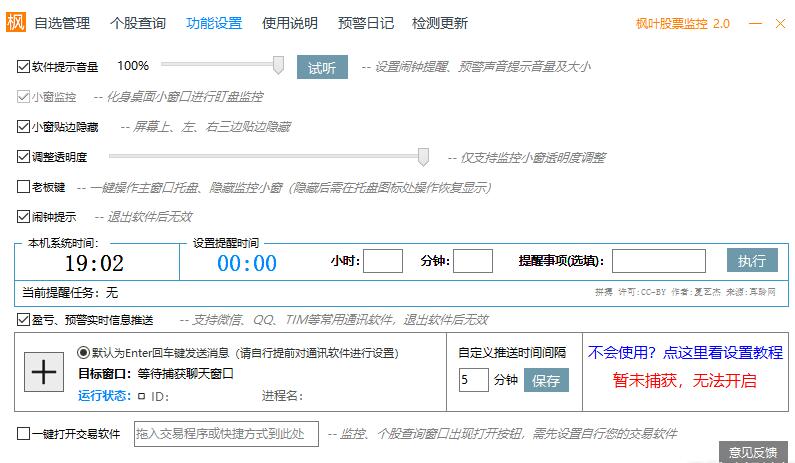Open the 预警日记 tab
795x463 pixels.
point(366,23)
